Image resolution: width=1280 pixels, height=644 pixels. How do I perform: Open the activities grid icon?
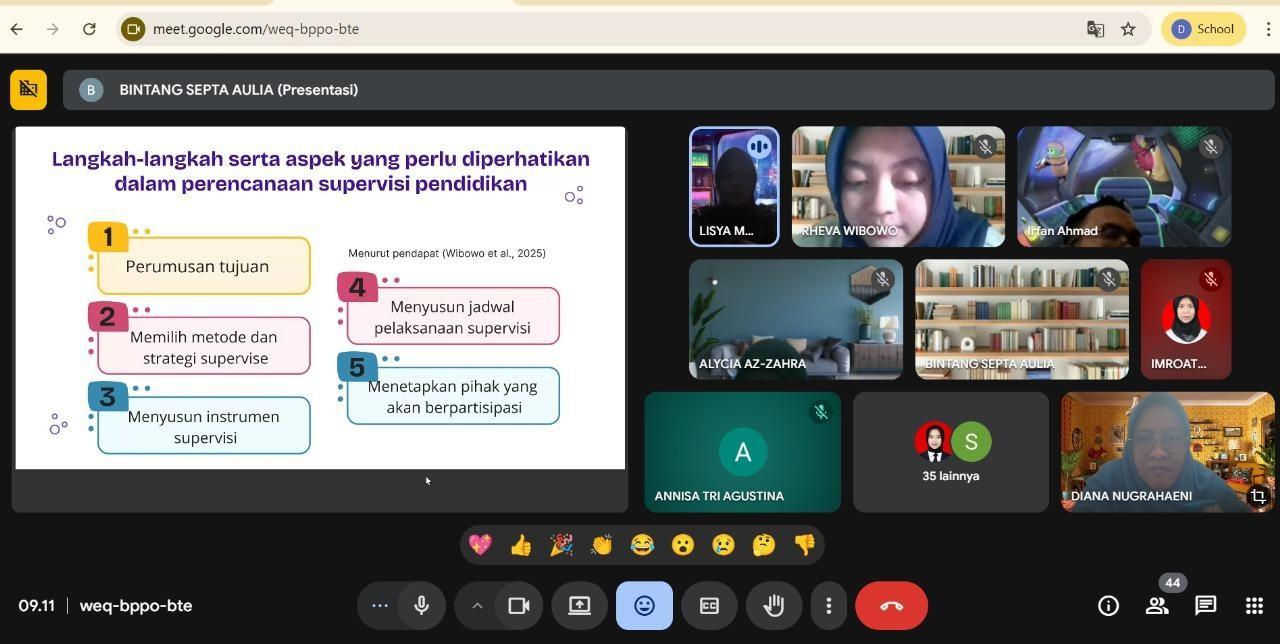coord(1254,606)
